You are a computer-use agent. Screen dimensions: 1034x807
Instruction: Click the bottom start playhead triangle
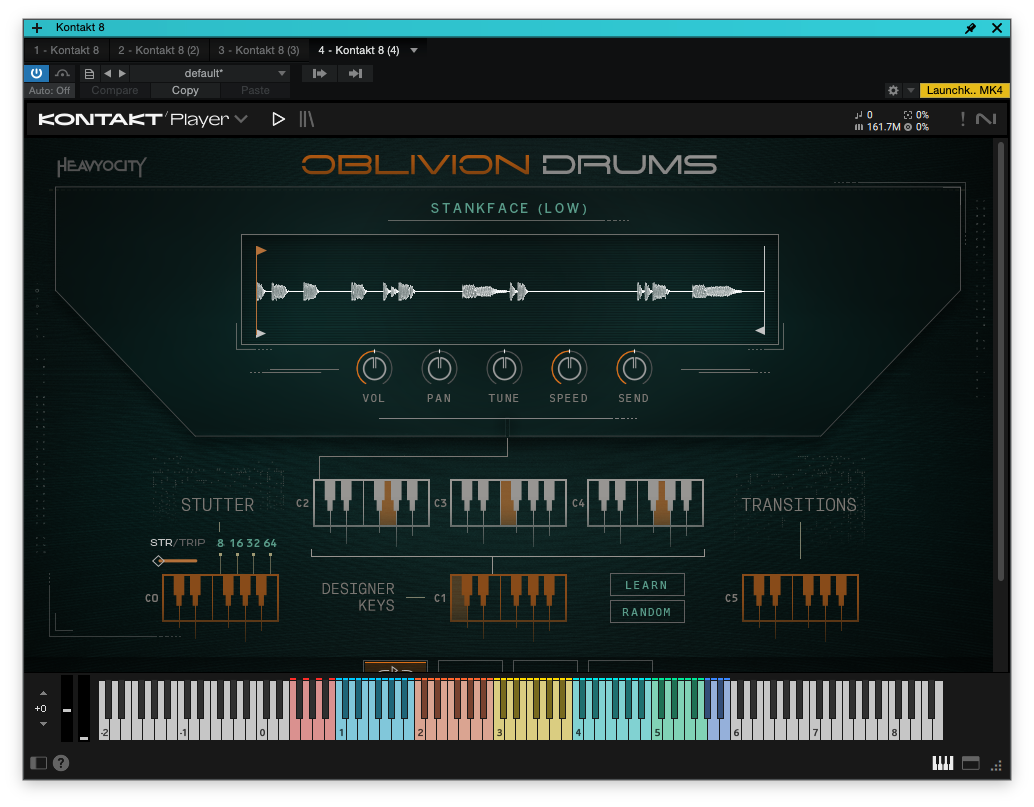pos(261,334)
